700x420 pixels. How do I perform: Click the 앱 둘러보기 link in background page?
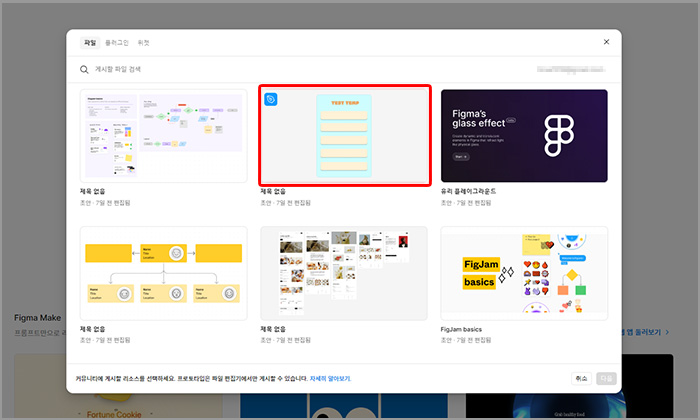coord(646,332)
